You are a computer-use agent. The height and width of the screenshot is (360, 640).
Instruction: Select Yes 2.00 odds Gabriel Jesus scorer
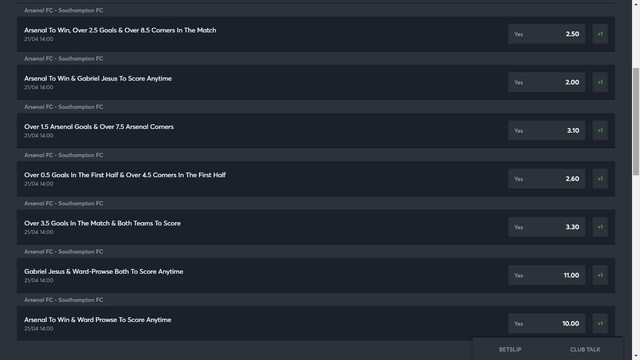[546, 82]
